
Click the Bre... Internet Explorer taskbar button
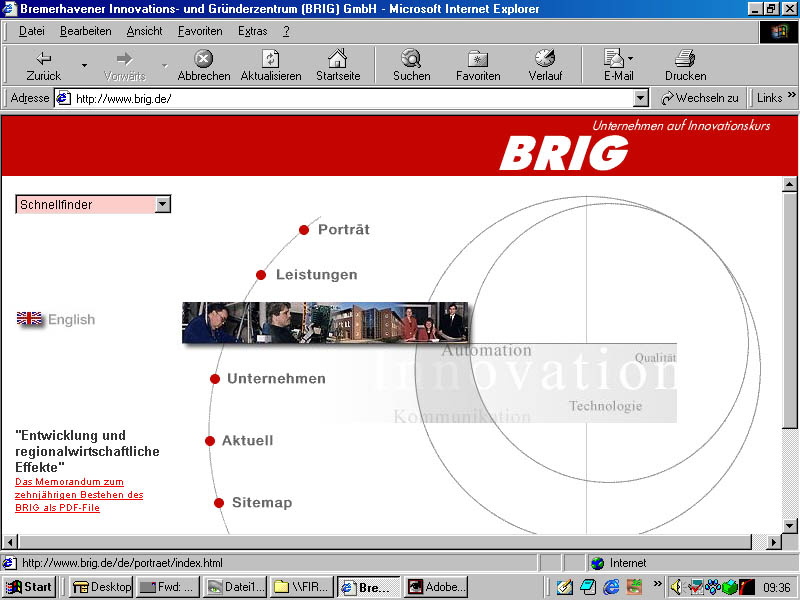click(x=368, y=587)
